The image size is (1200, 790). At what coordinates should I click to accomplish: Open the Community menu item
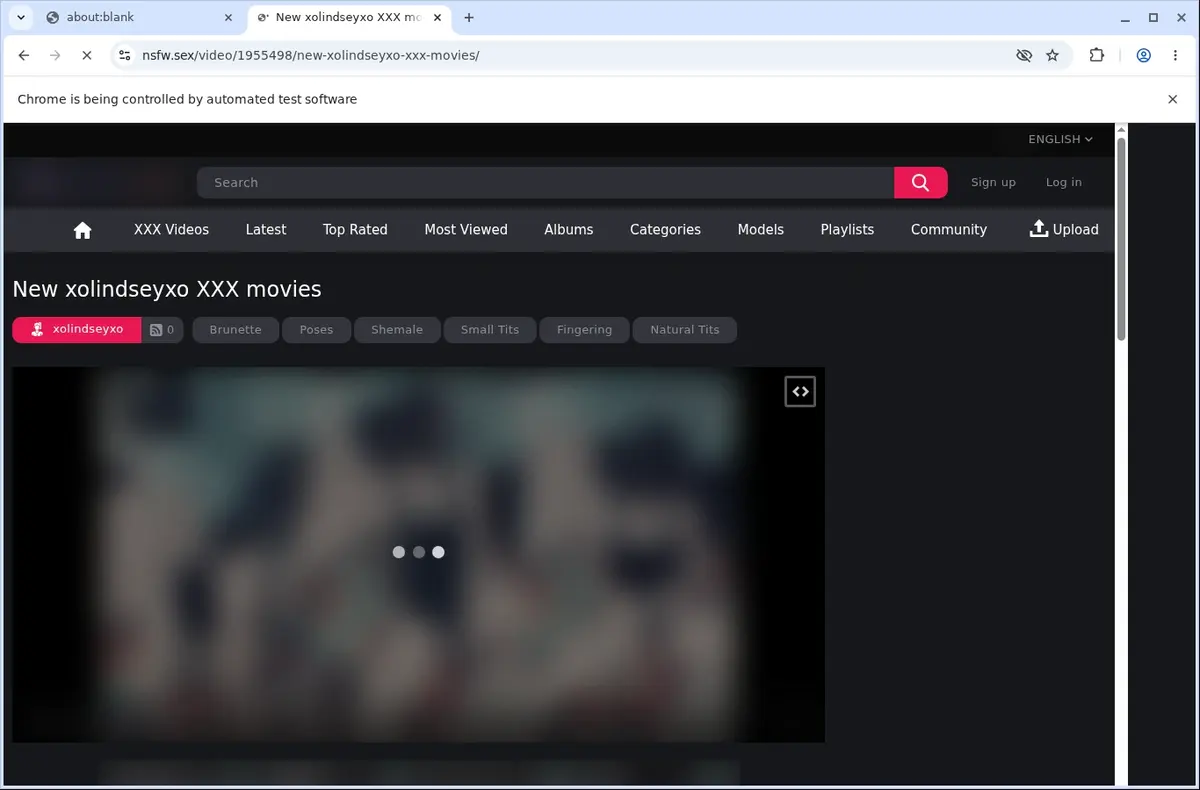pyautogui.click(x=949, y=230)
